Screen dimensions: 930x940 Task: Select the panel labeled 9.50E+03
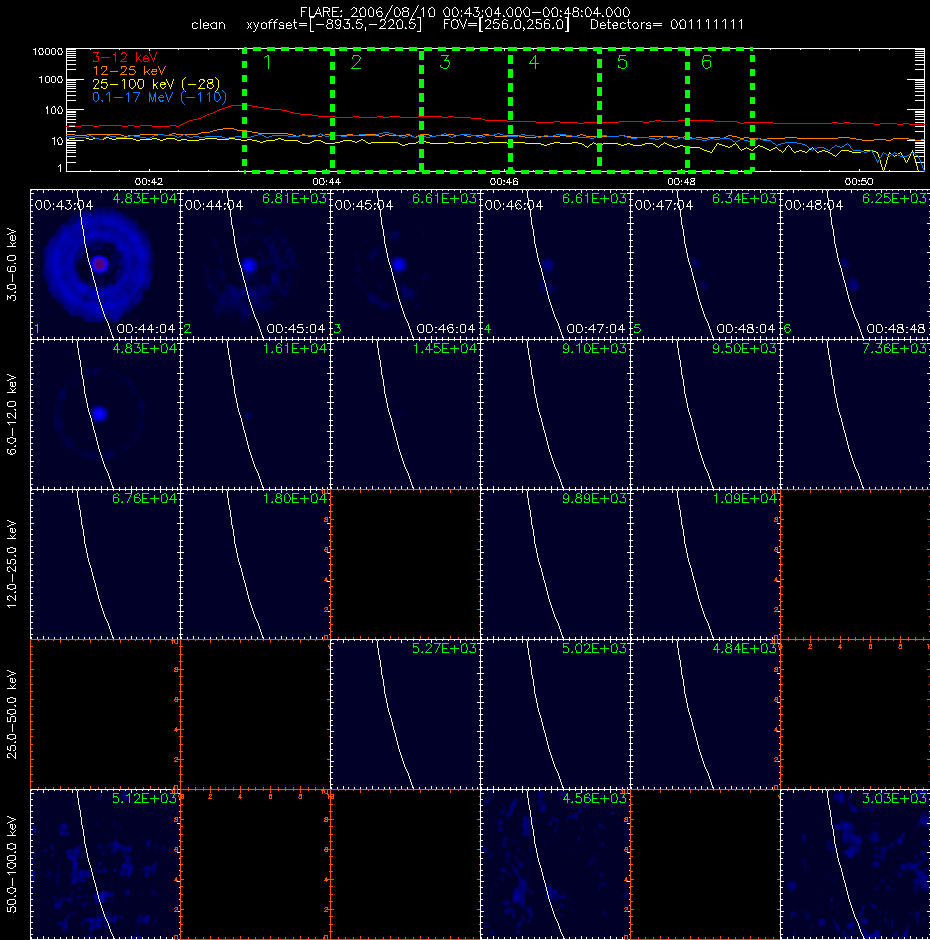click(705, 414)
